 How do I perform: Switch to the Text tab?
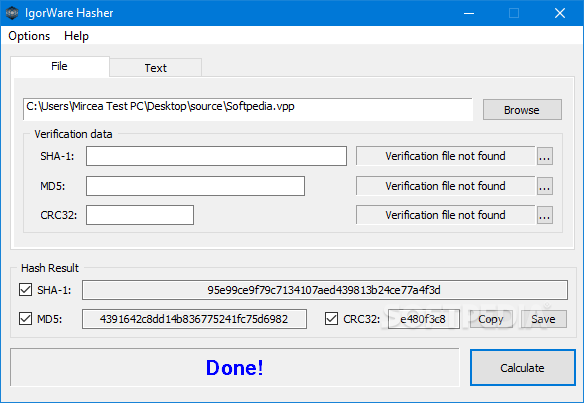(x=156, y=68)
